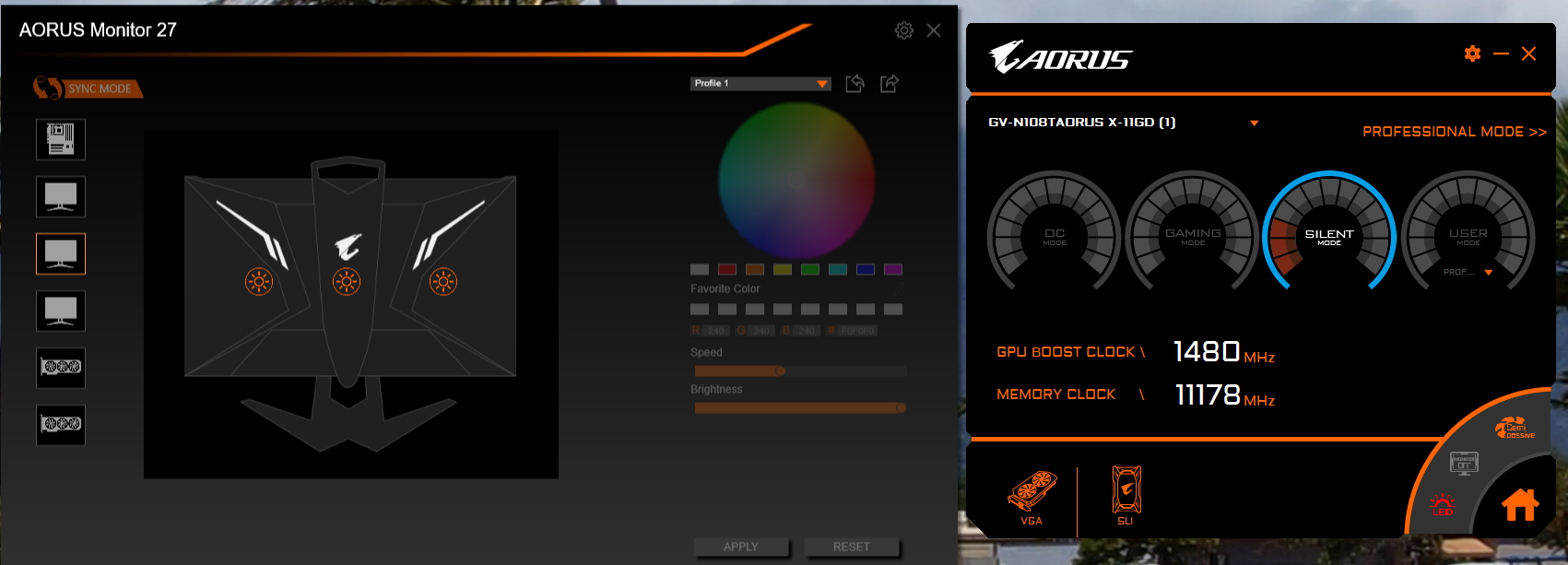Click the orange Home icon
The height and width of the screenshot is (565, 1568).
(x=1520, y=505)
